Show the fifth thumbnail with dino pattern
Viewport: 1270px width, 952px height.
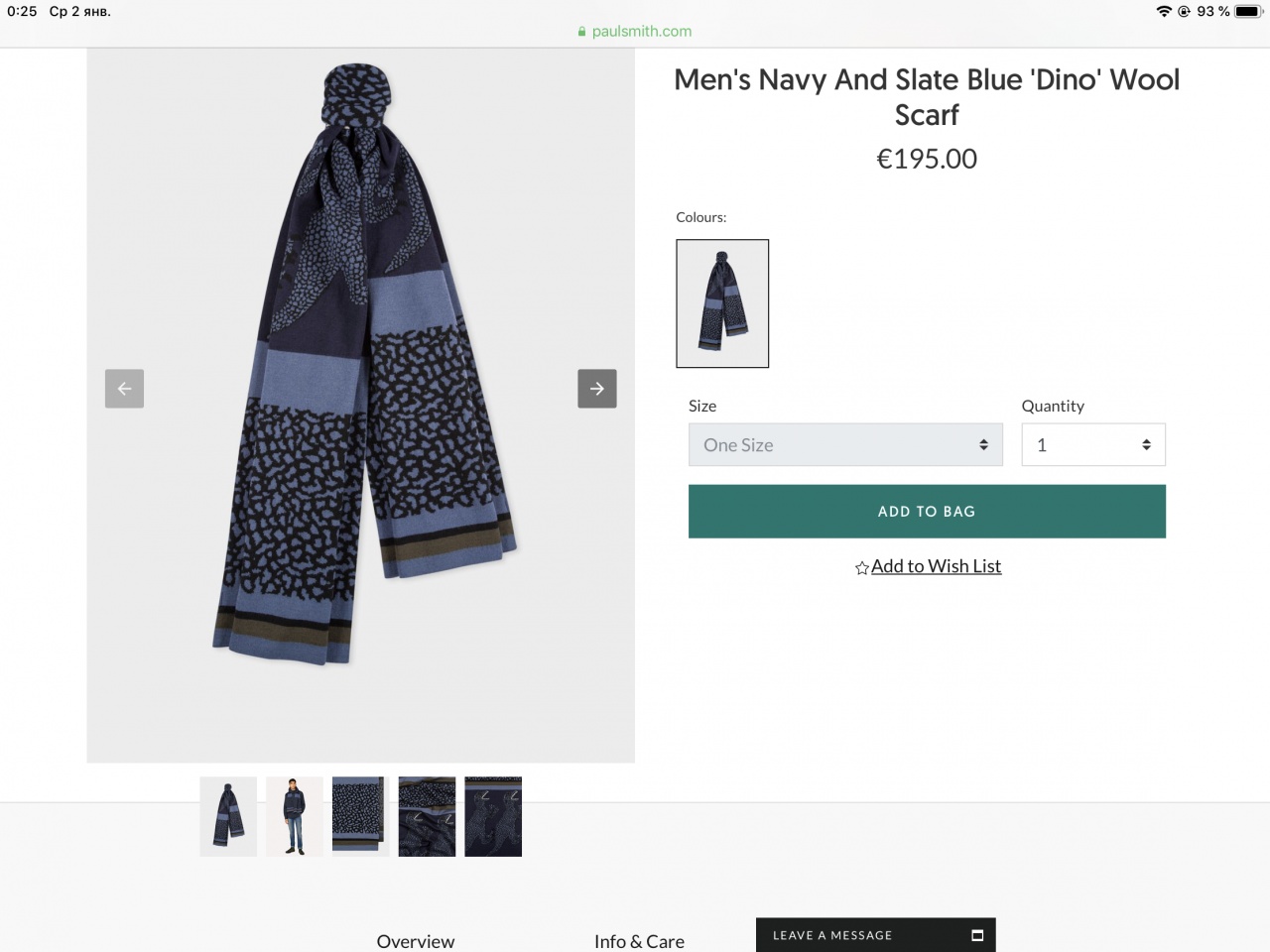tap(493, 816)
